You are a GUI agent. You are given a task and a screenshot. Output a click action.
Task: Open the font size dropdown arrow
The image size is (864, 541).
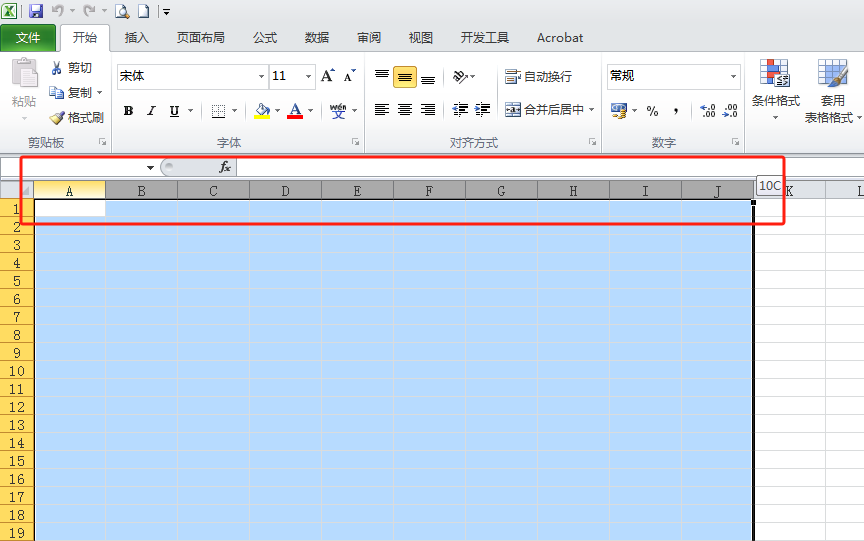309,77
